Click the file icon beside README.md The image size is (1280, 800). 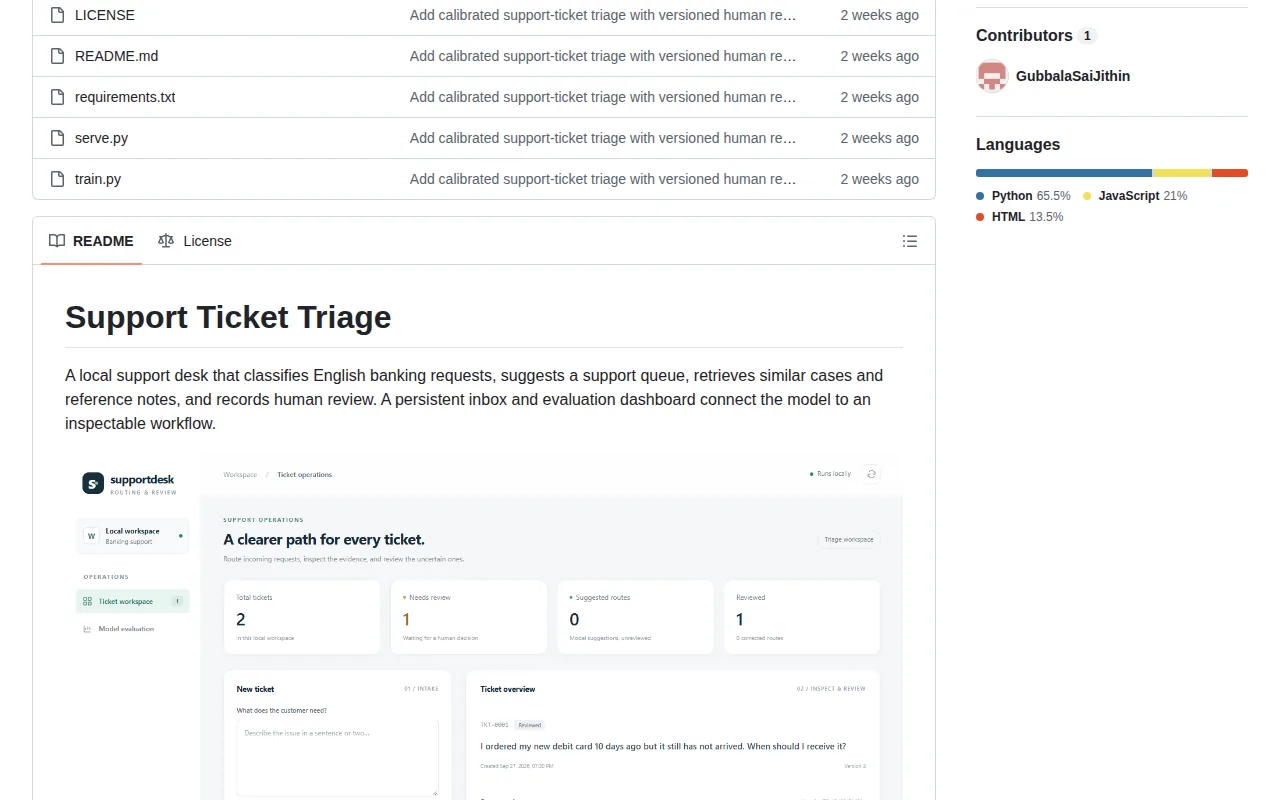coord(58,56)
